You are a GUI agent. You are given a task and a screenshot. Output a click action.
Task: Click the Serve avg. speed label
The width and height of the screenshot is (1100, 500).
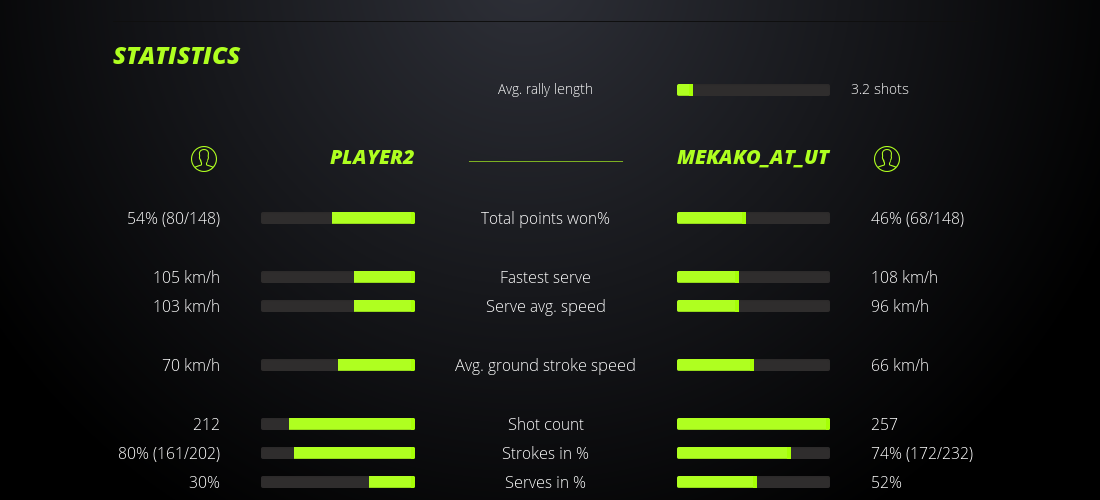(545, 306)
